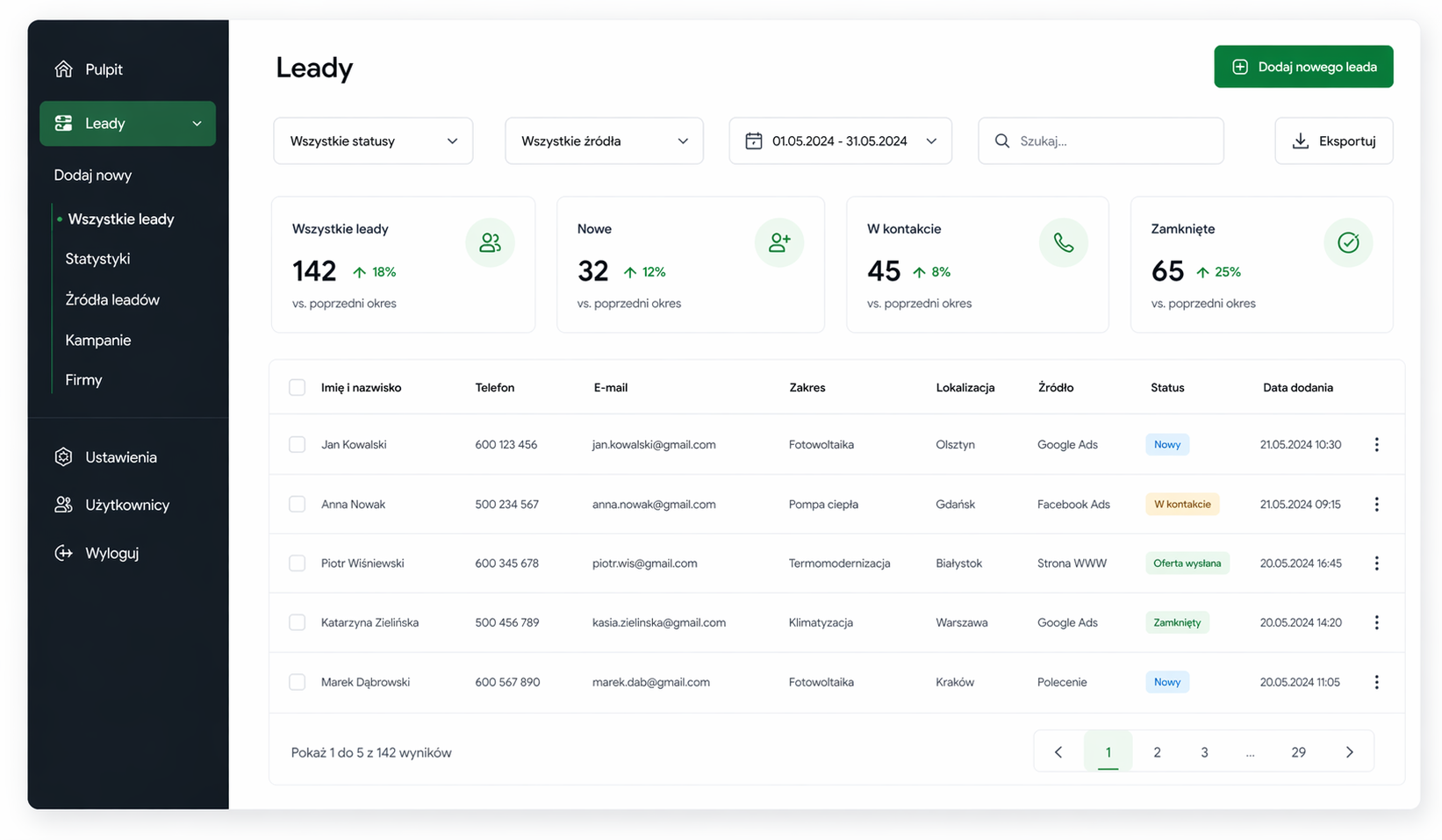Select Źródła leadów sidebar item

pyautogui.click(x=112, y=299)
